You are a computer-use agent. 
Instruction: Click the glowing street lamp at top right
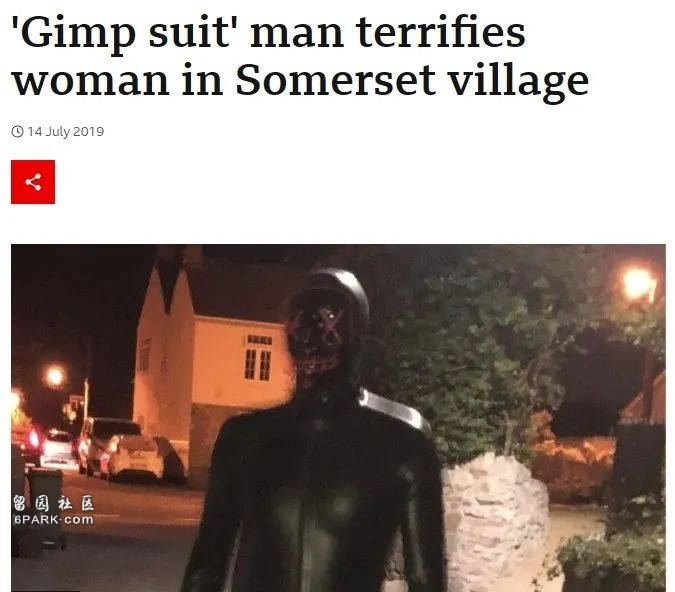(638, 284)
